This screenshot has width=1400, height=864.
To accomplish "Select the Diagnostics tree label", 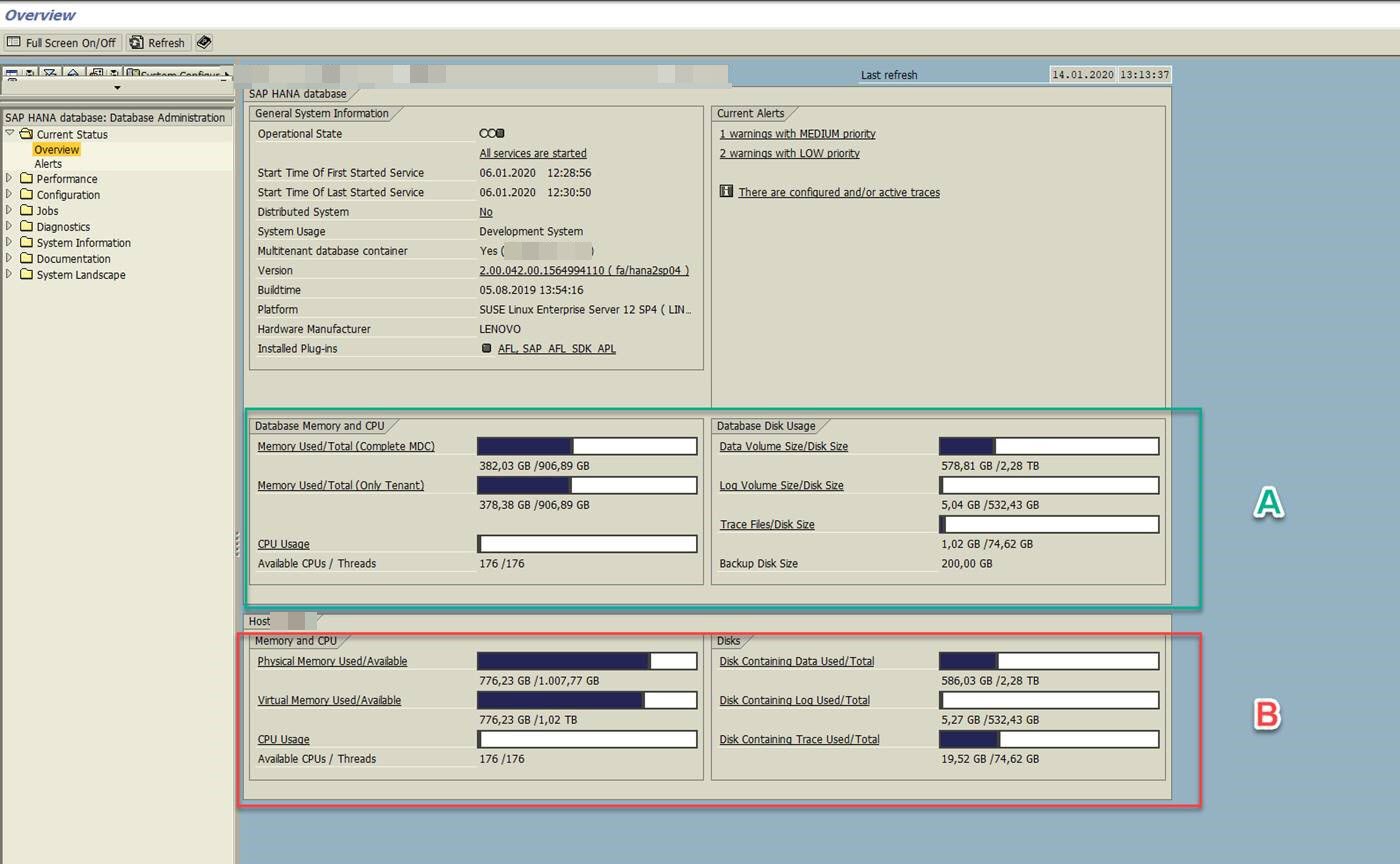I will click(63, 227).
